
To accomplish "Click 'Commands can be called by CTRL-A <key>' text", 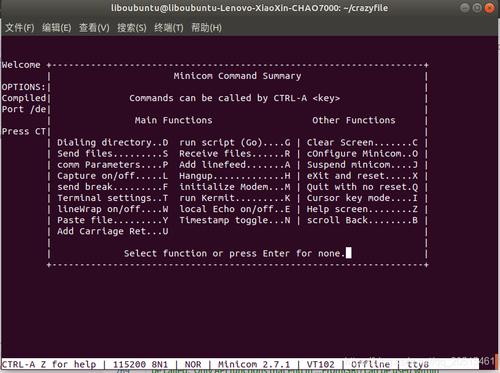I will 235,98.
